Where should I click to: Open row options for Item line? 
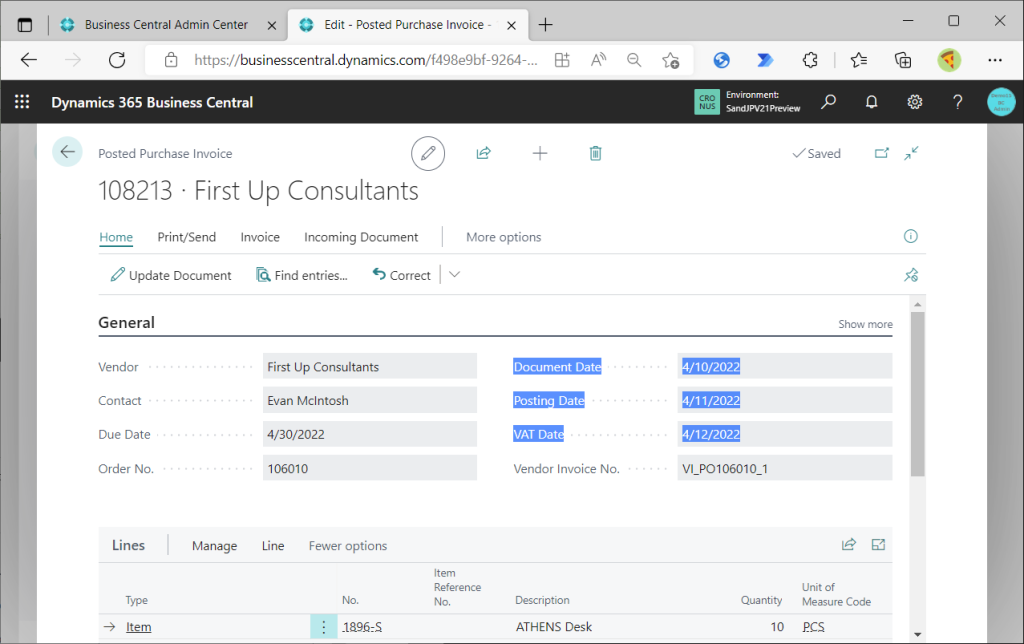pyautogui.click(x=323, y=627)
